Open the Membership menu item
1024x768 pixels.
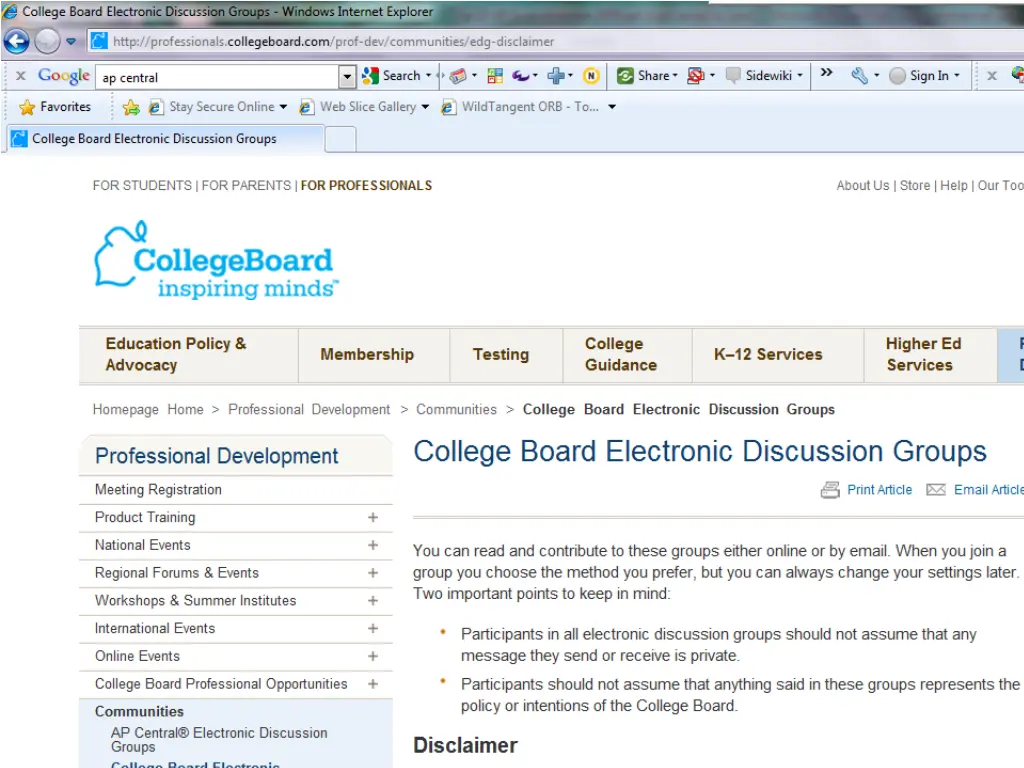pyautogui.click(x=374, y=355)
